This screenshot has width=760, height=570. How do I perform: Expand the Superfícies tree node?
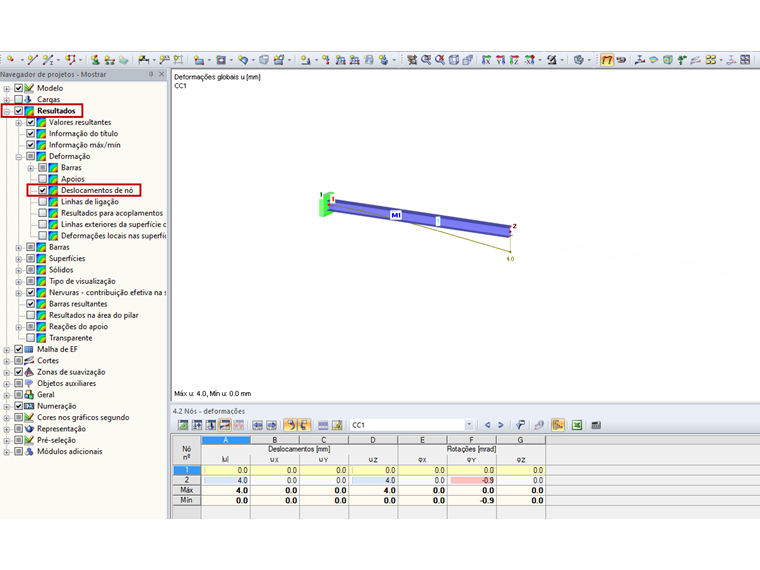[19, 259]
